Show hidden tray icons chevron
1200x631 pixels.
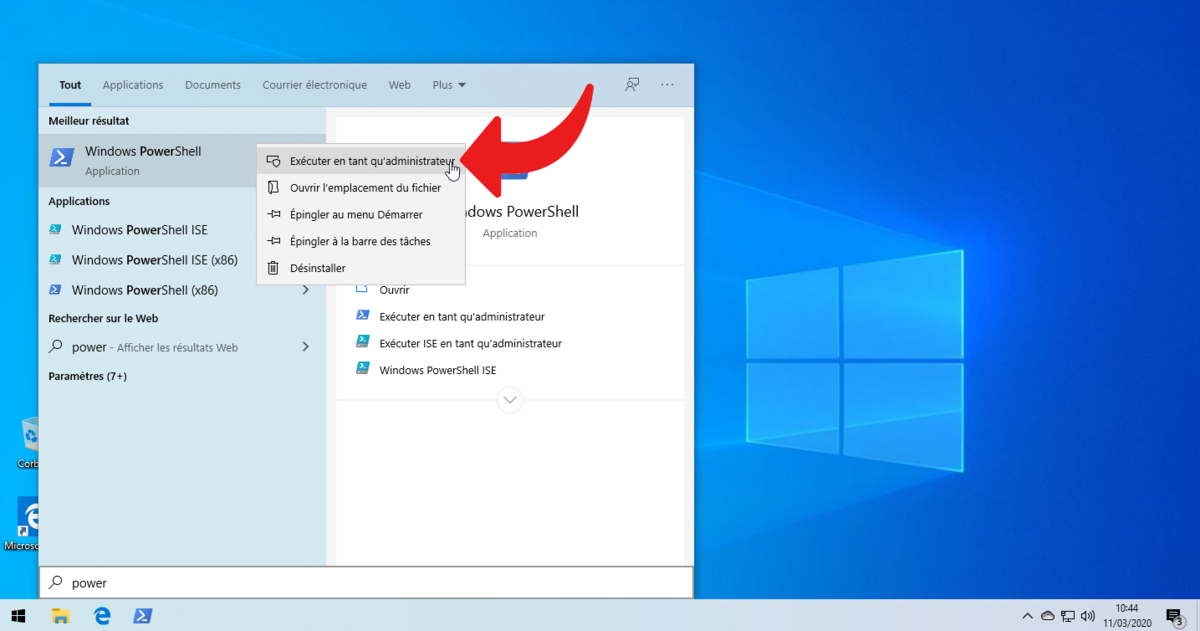click(1027, 616)
